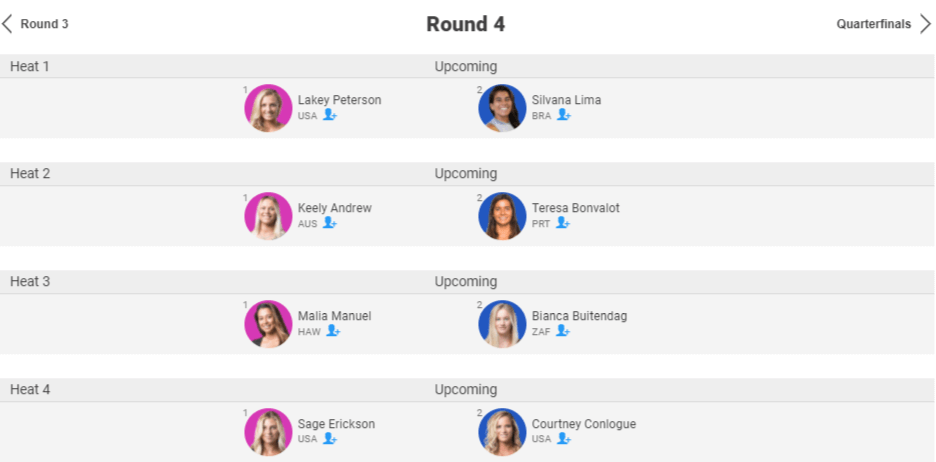Click follow icon next to Silvana Lima's BRA

(564, 115)
